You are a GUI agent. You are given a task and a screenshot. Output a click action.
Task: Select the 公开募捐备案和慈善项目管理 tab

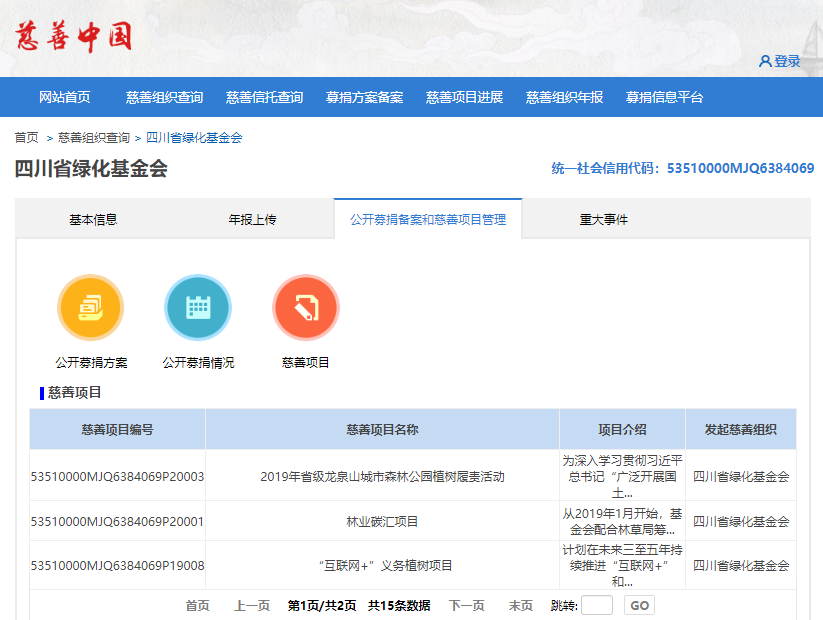(428, 219)
